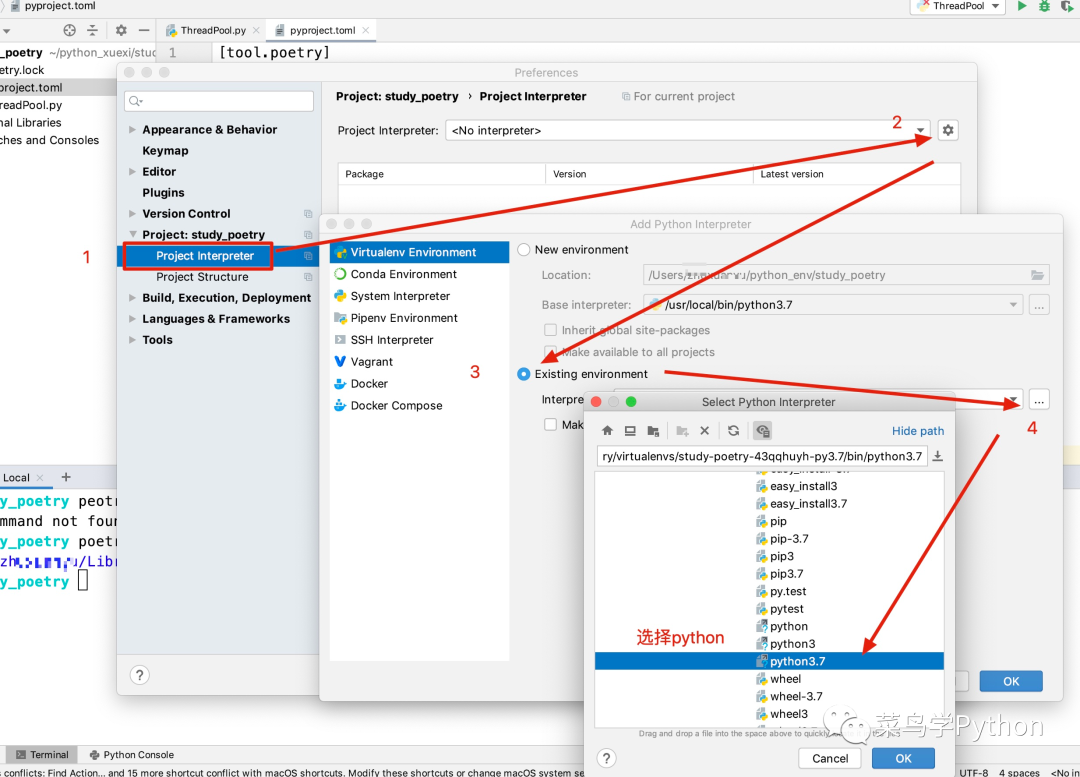Viewport: 1080px width, 777px height.
Task: Open the interpreter gear settings icon
Action: coord(948,130)
